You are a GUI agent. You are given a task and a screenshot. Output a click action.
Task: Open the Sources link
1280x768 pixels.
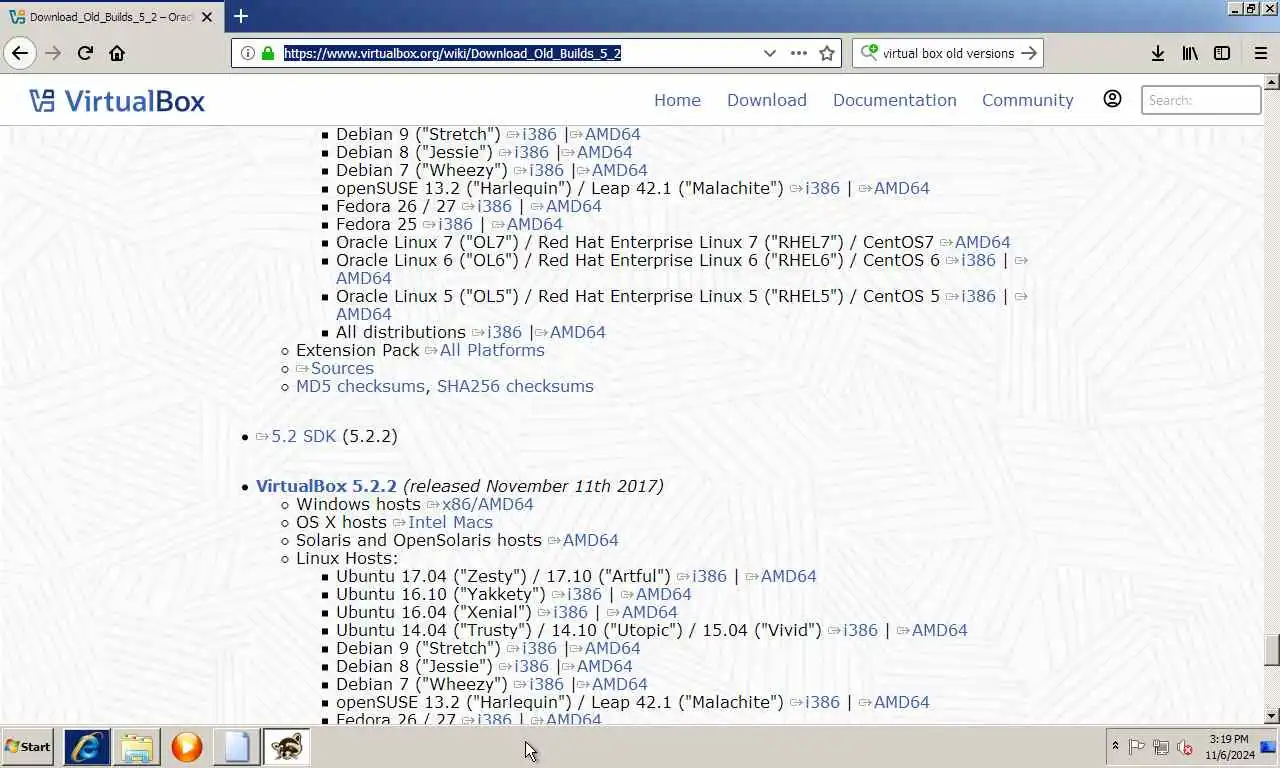[342, 368]
